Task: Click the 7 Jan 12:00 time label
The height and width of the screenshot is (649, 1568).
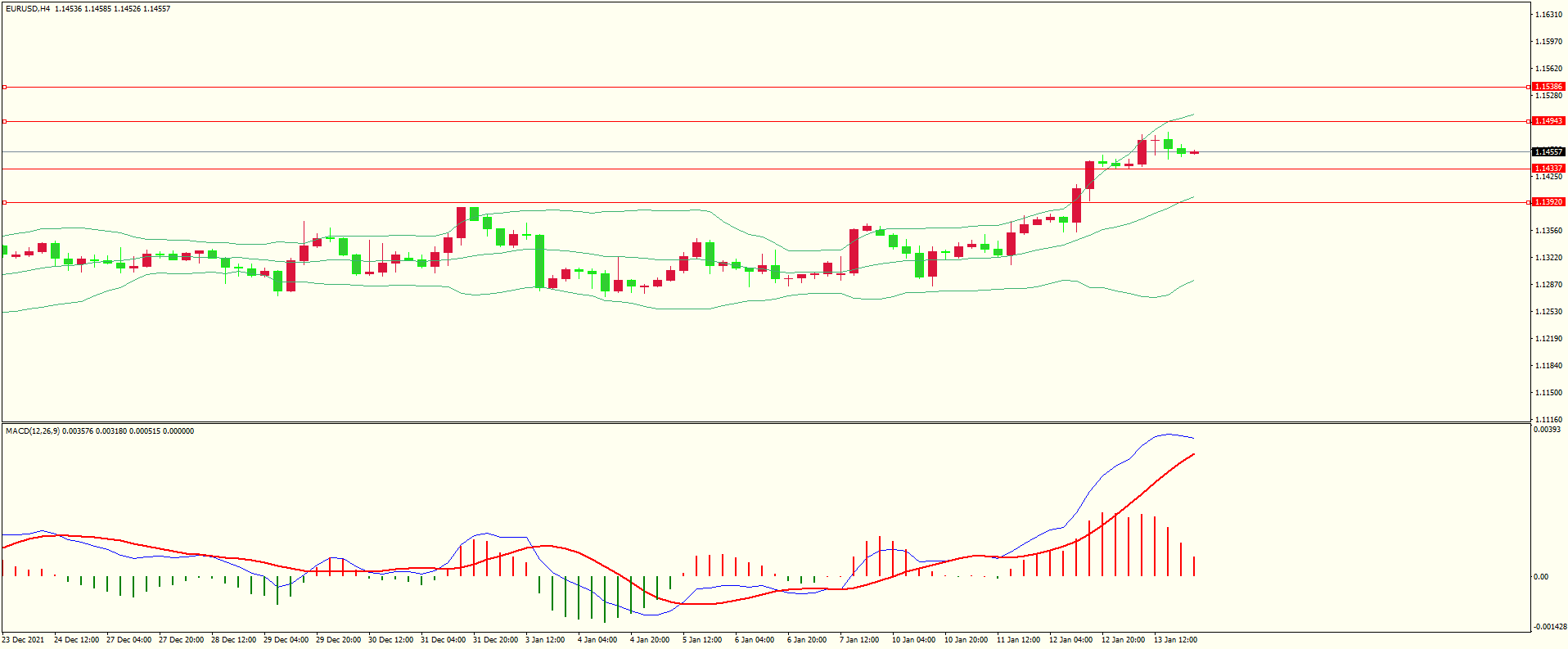Action: pyautogui.click(x=859, y=640)
